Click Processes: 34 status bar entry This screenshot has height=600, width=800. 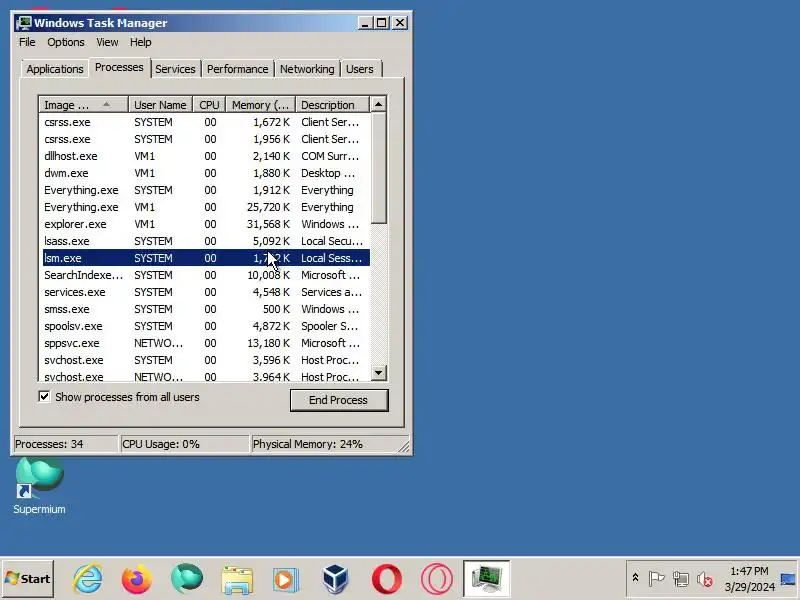coord(65,444)
